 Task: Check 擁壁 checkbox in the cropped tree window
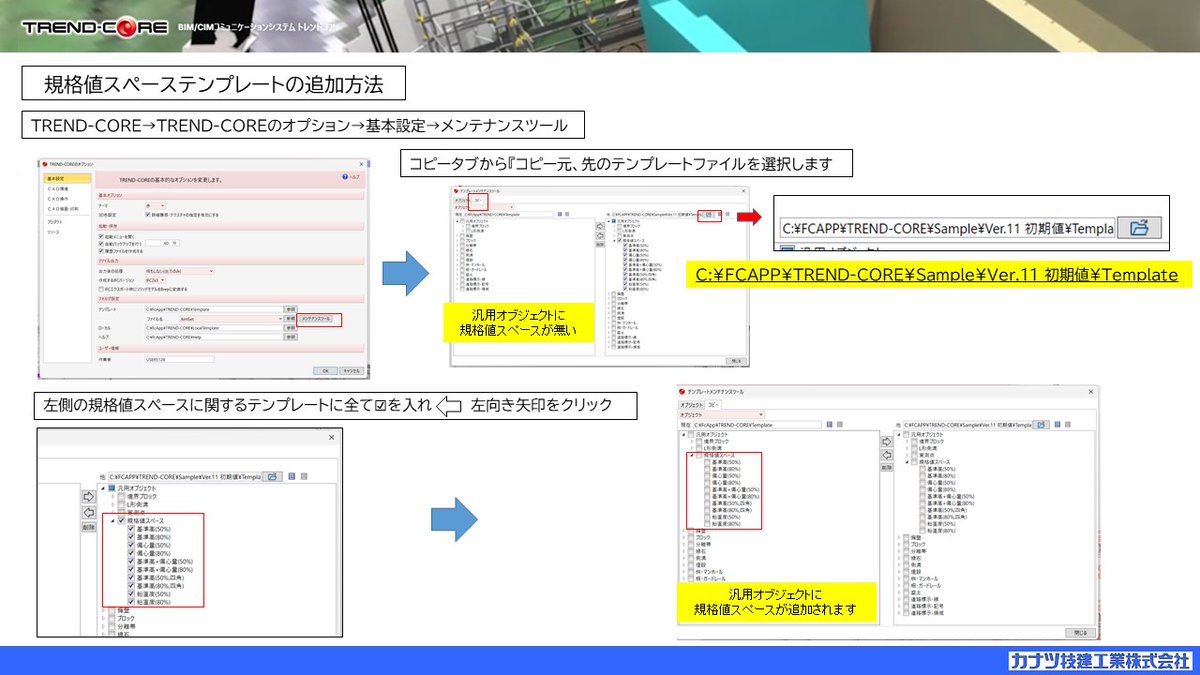[x=112, y=611]
